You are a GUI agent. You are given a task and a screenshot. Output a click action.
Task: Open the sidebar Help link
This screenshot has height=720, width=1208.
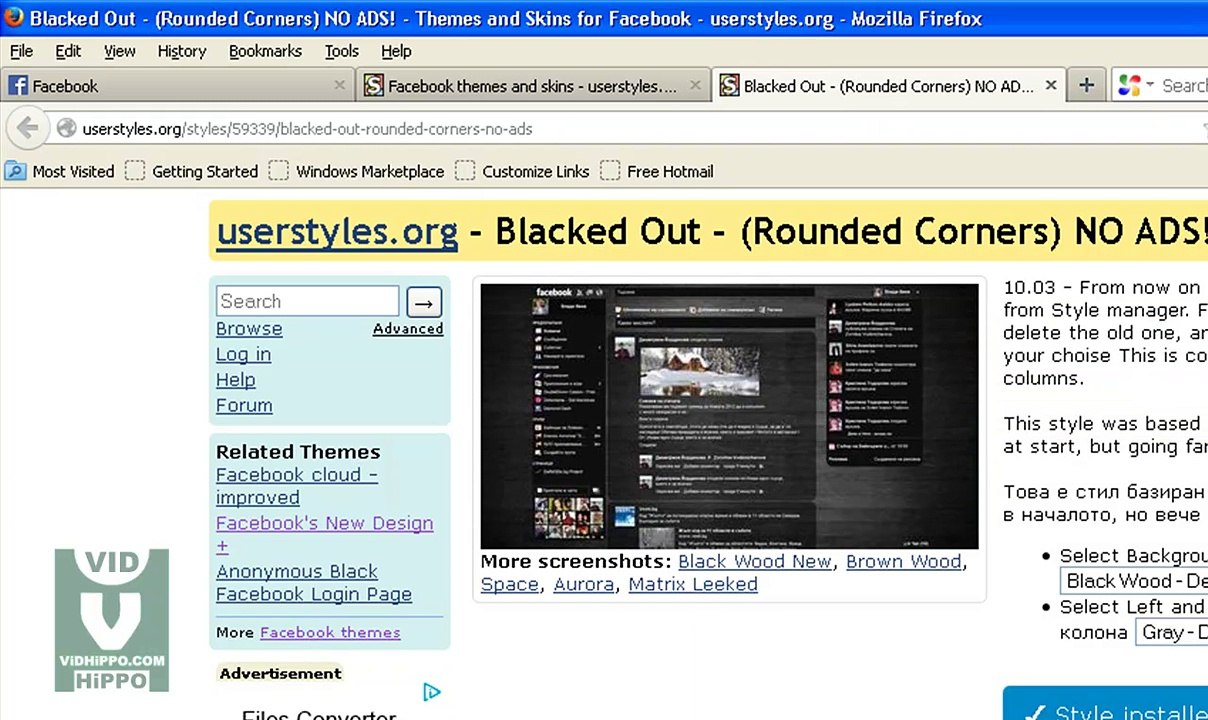pos(235,380)
